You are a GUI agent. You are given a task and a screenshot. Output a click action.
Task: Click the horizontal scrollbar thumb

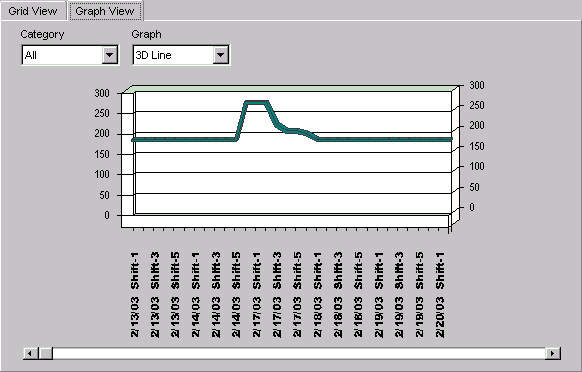click(45, 353)
